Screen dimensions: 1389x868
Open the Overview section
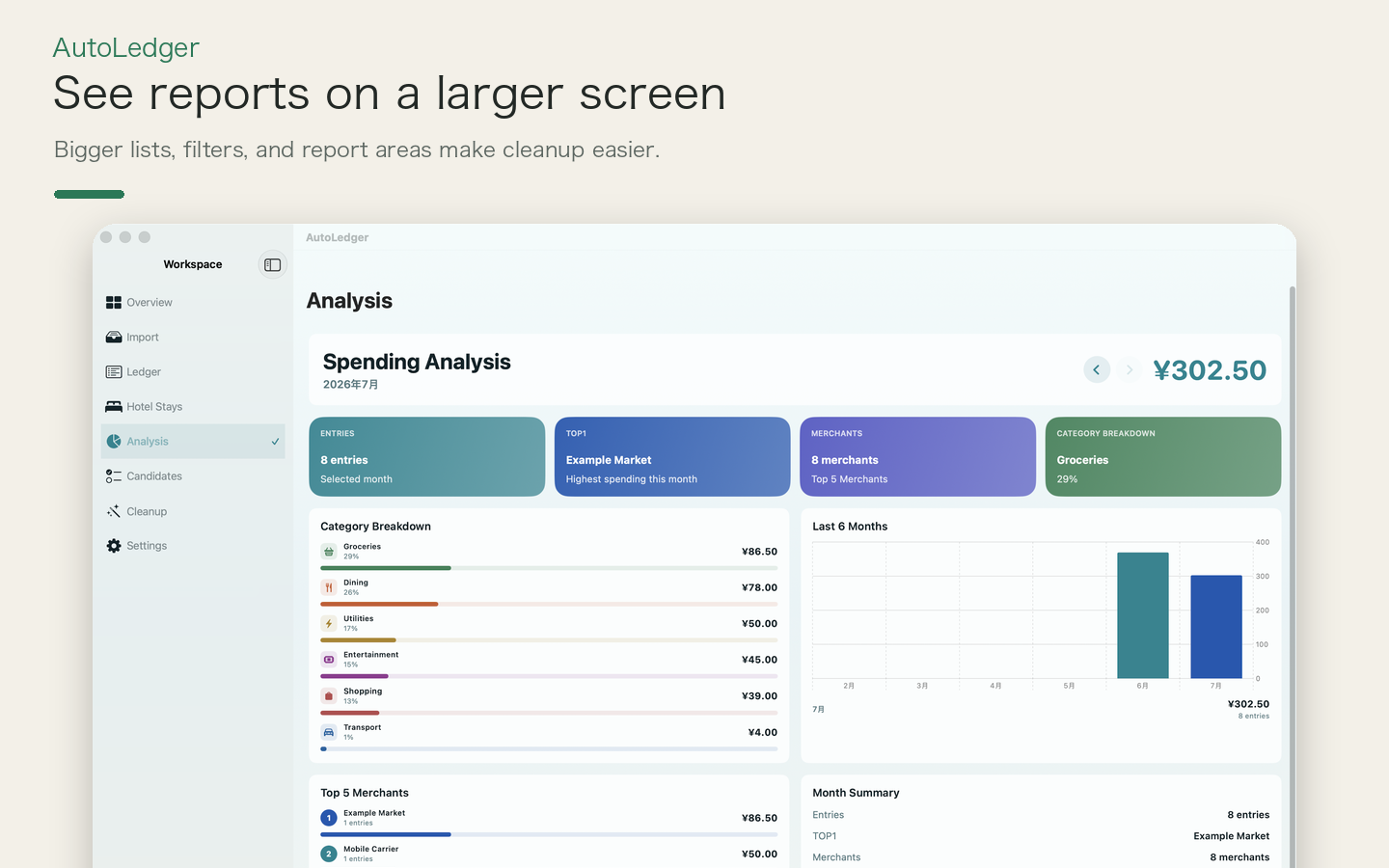193,302
